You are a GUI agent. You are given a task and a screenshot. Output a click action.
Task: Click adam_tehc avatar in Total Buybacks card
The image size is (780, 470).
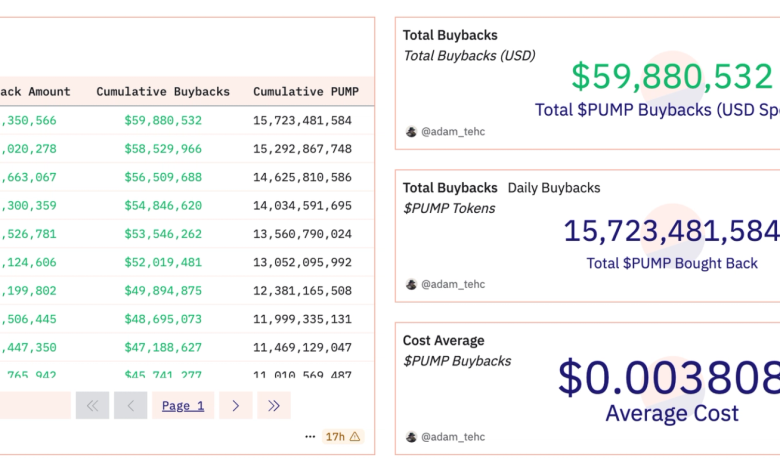pyautogui.click(x=411, y=132)
